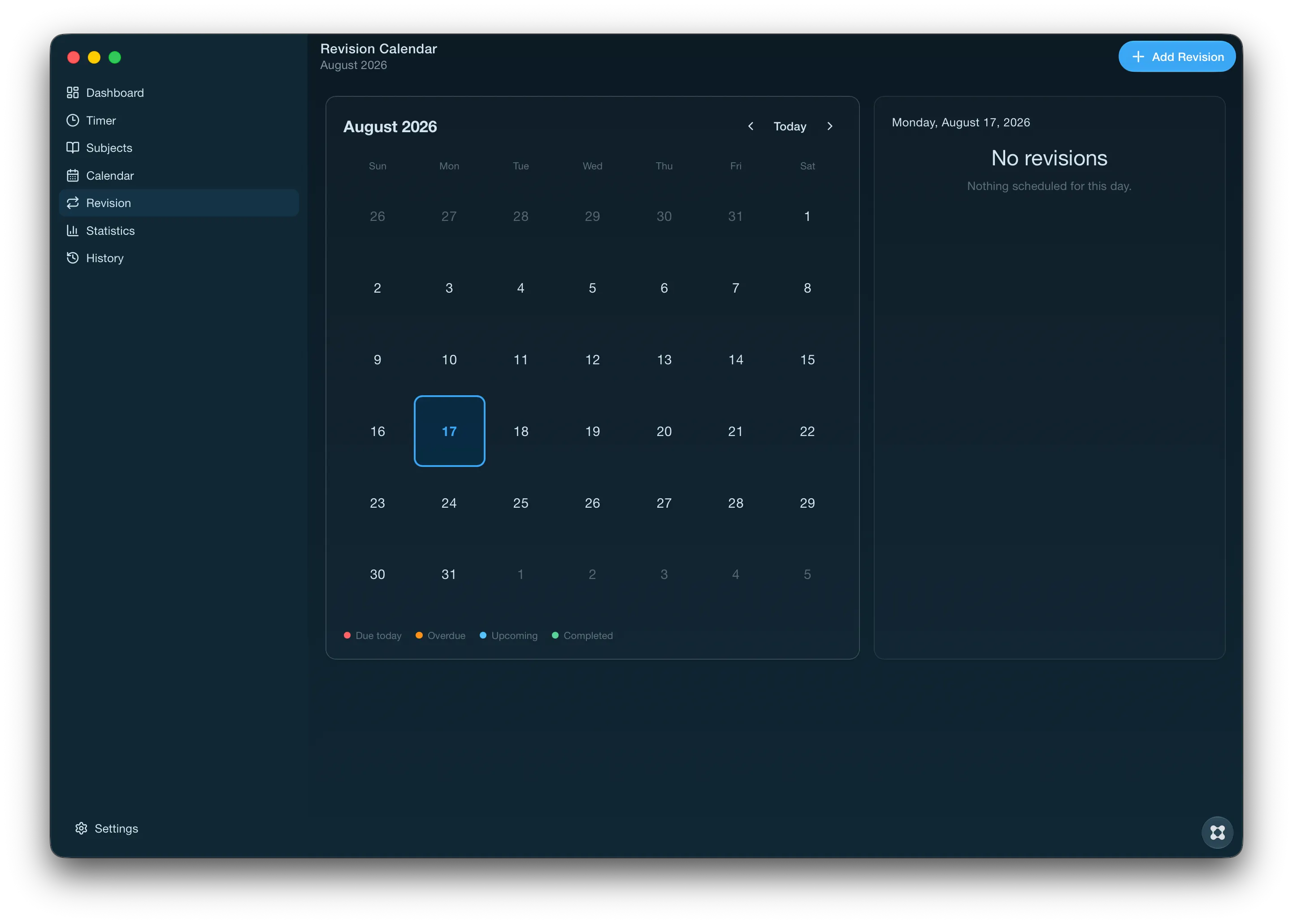Open the History section
The image size is (1293, 924).
[179, 258]
